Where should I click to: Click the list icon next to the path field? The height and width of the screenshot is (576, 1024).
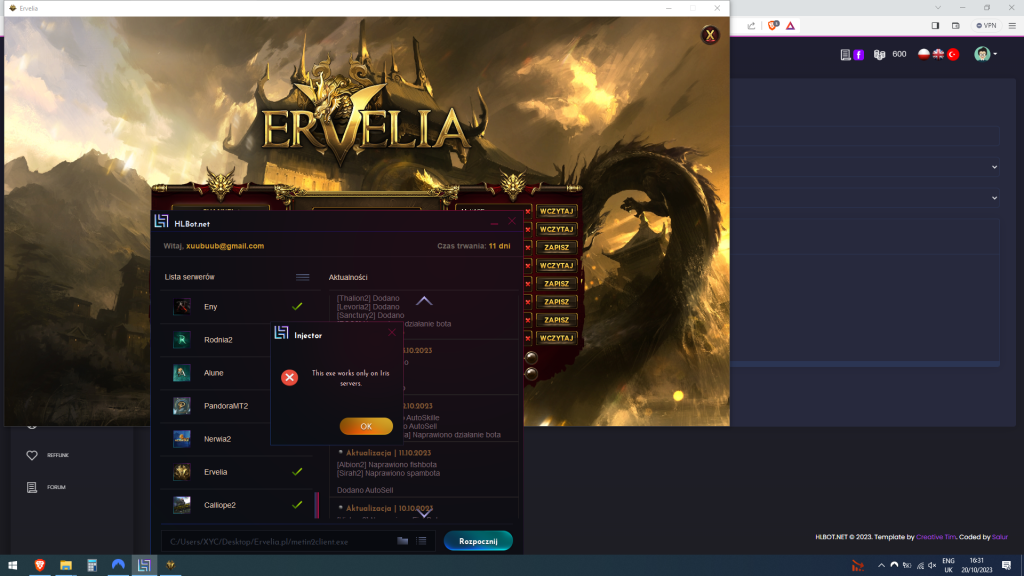(422, 541)
